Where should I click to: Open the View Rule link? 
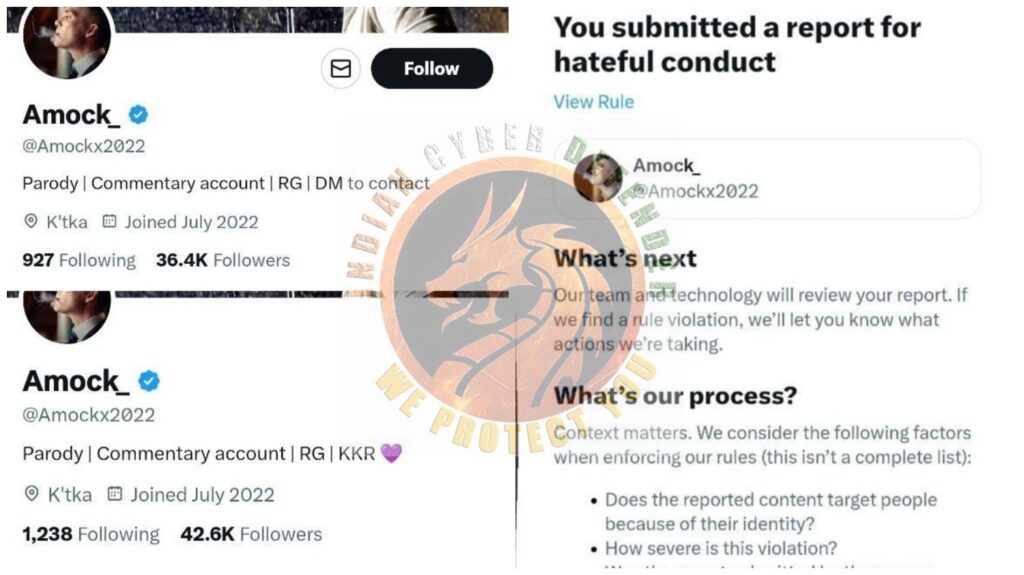[x=594, y=102]
